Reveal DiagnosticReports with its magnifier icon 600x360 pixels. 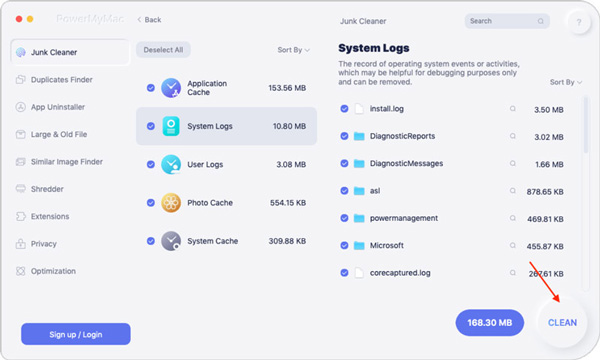(x=512, y=136)
